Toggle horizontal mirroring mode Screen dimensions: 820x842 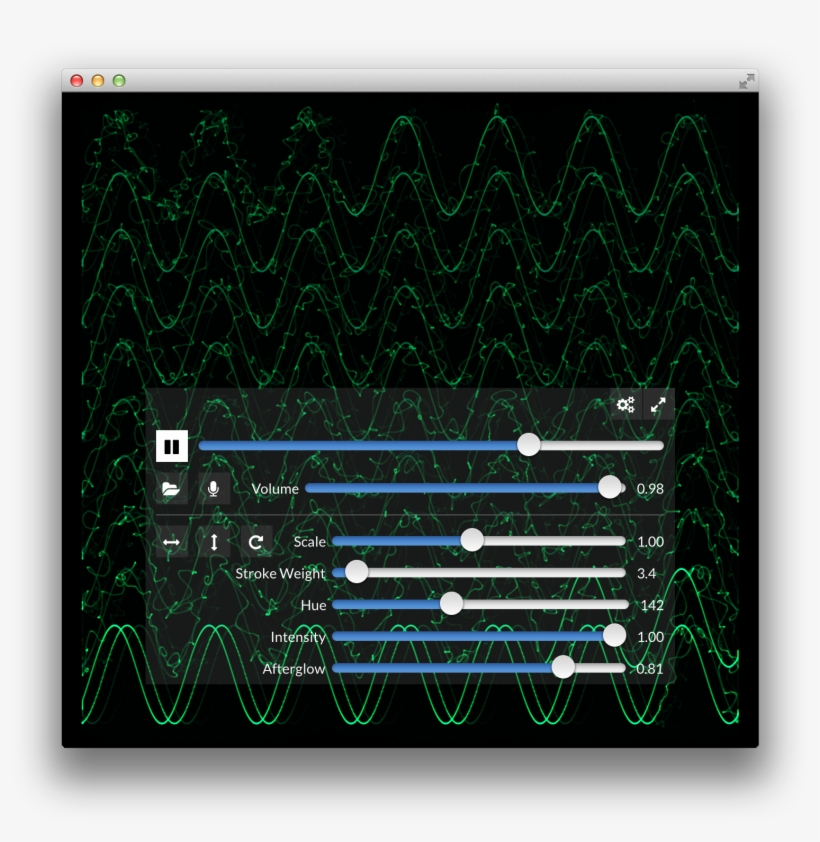pos(170,541)
